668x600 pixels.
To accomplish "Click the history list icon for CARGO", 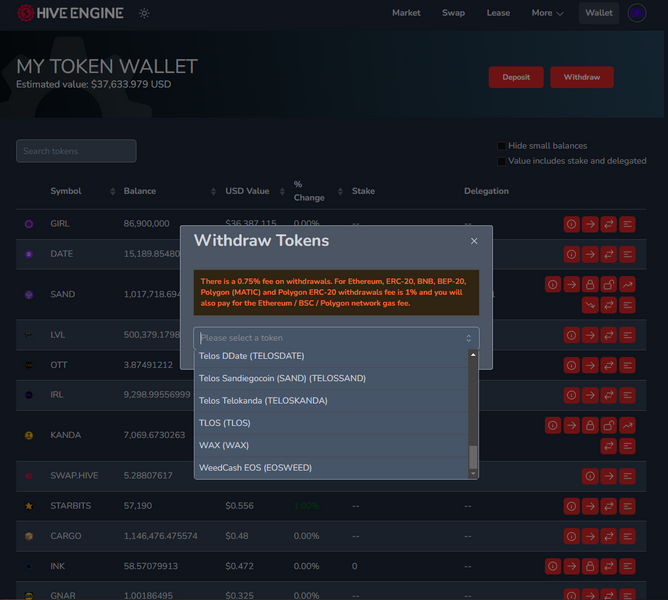I will [x=628, y=536].
